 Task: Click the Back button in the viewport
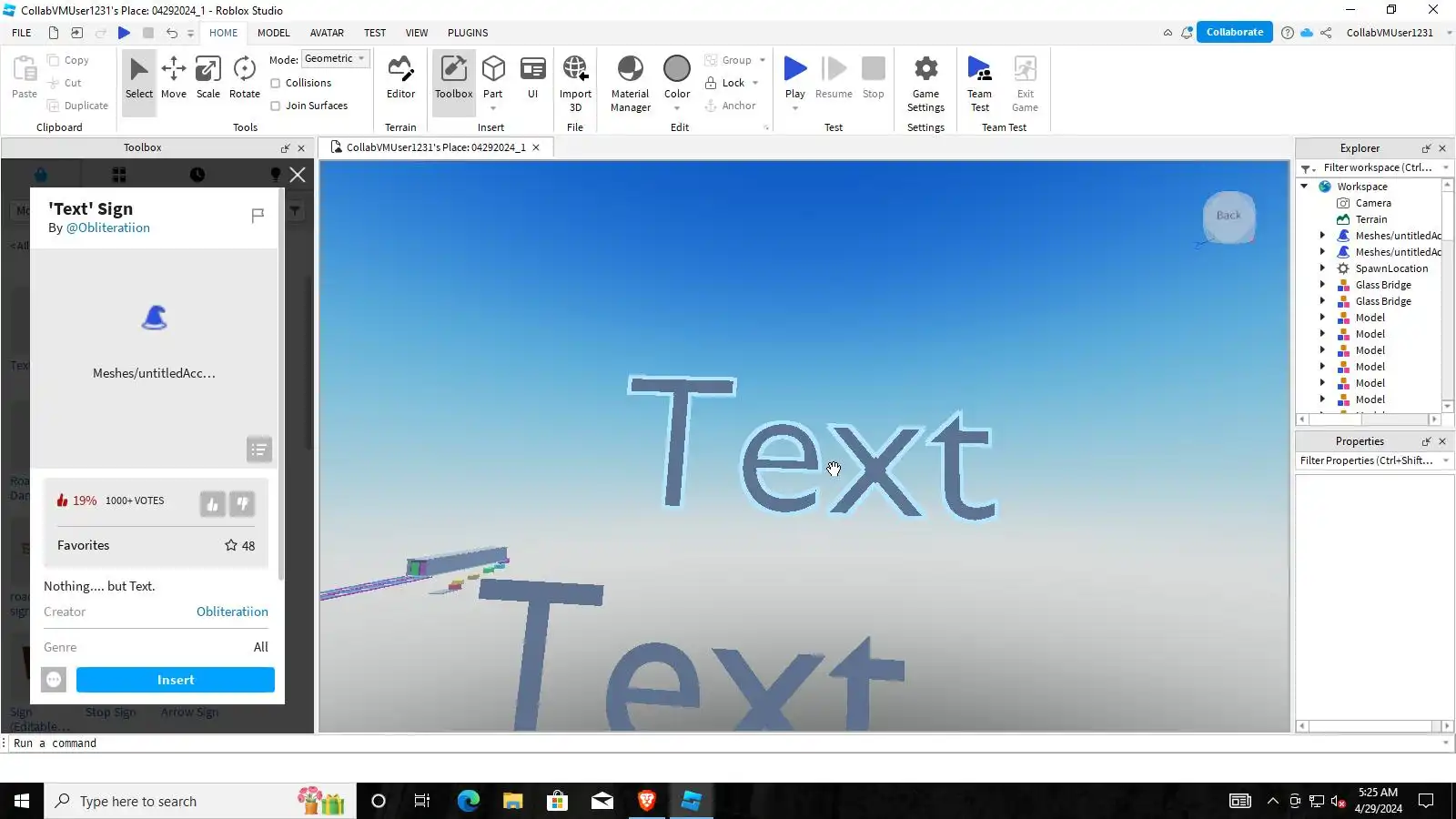1228,216
